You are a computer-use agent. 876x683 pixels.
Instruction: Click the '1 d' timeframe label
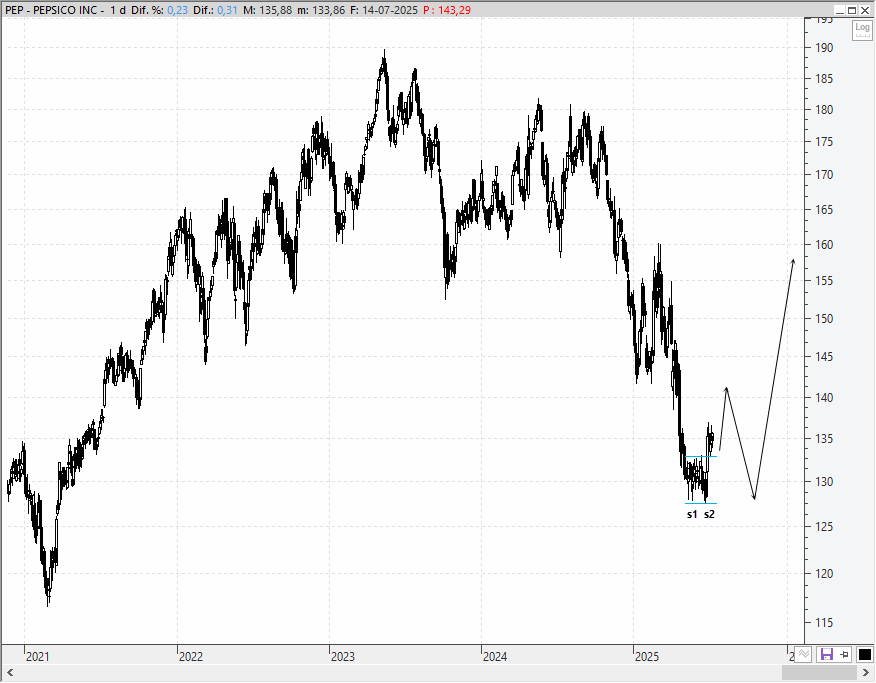click(118, 10)
